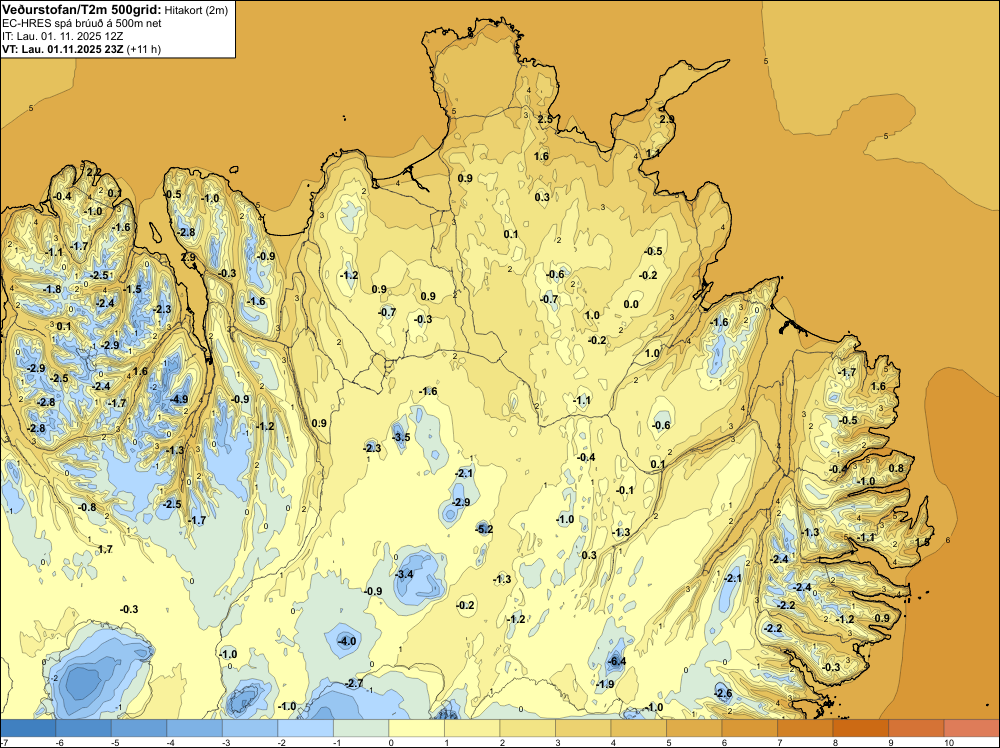Click the legend tick label -7
The width and height of the screenshot is (1000, 748).
(x=4, y=742)
